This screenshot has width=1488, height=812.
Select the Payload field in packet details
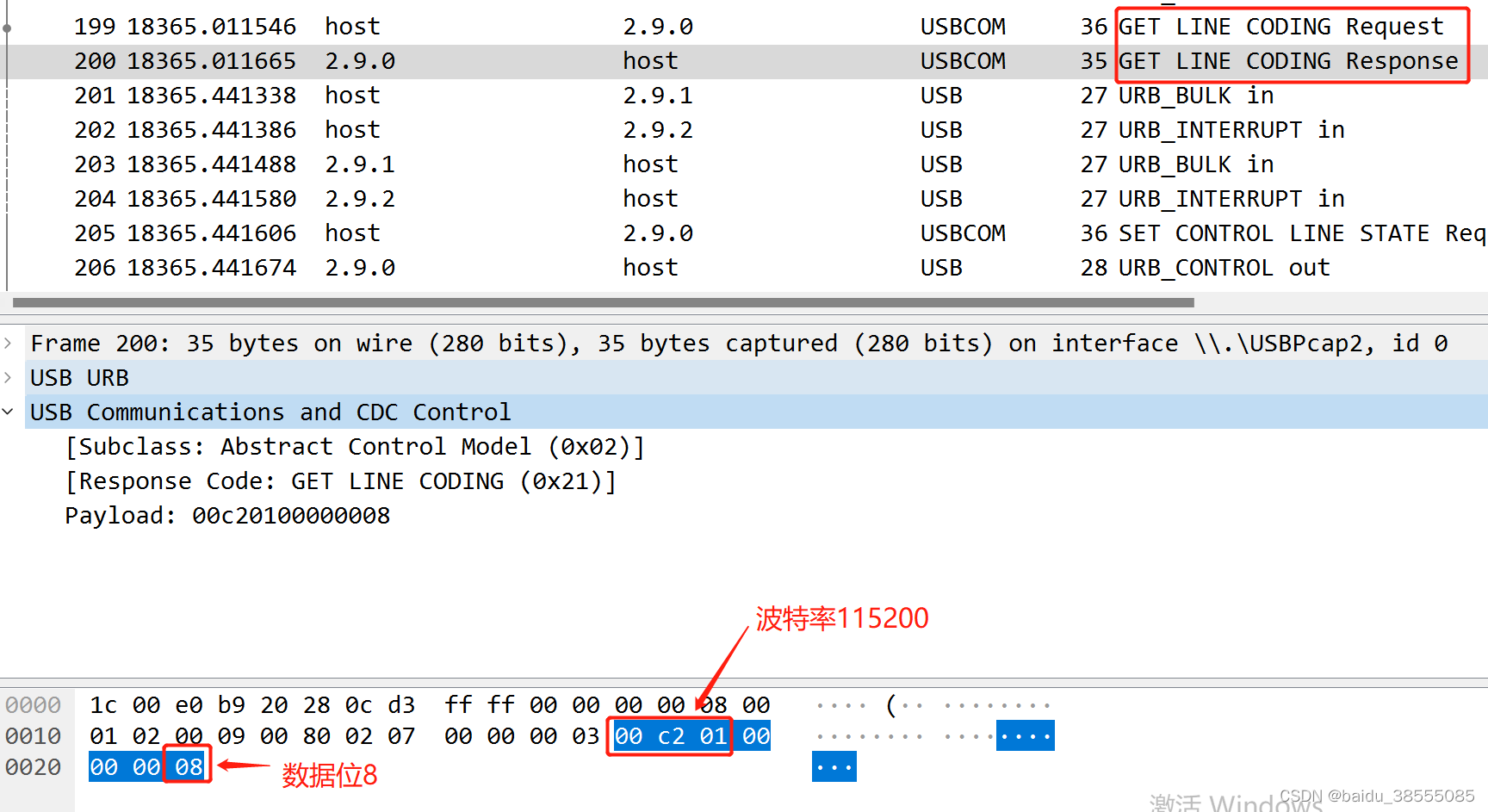pyautogui.click(x=226, y=515)
